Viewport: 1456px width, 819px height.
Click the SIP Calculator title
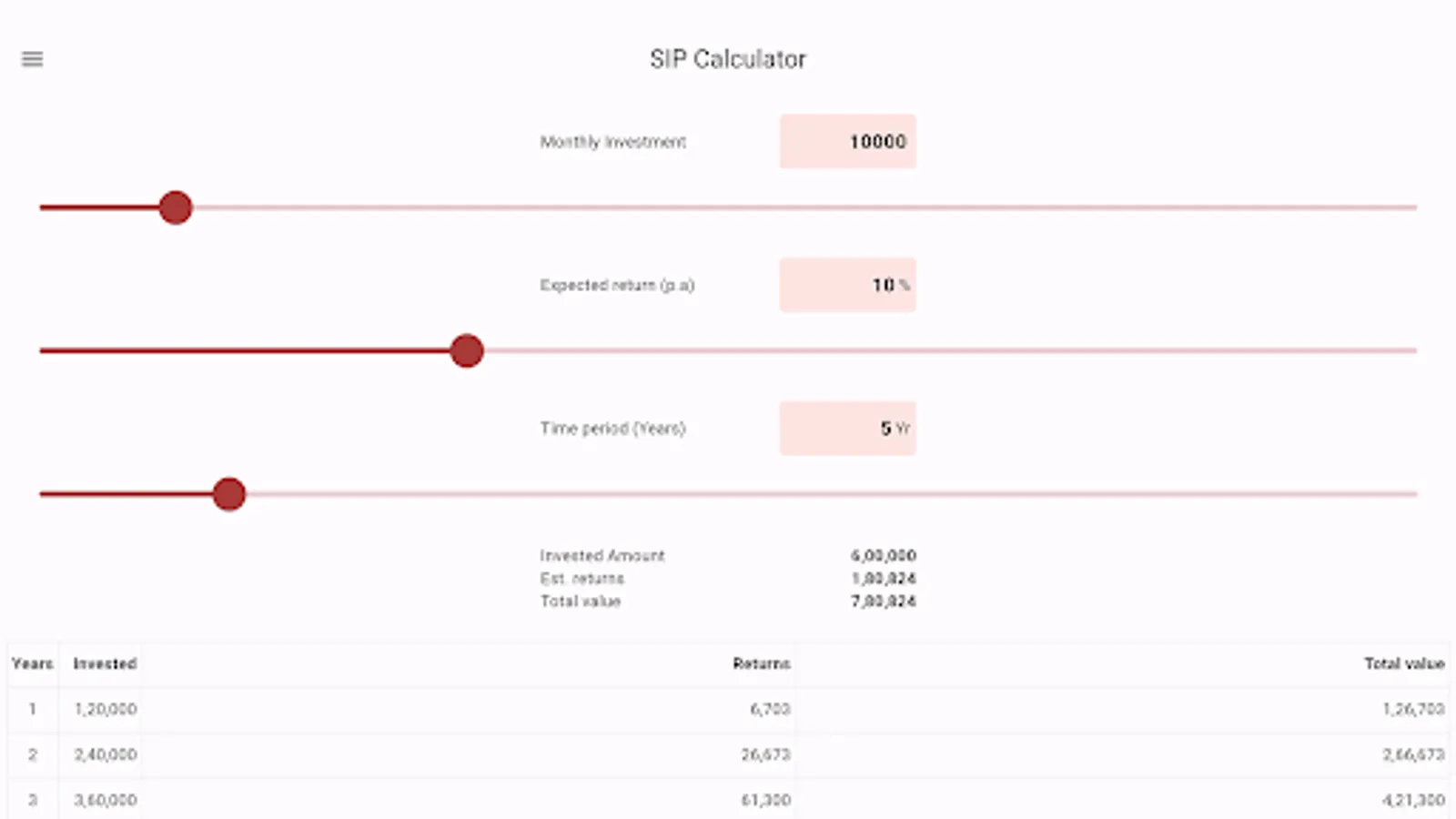coord(728,59)
